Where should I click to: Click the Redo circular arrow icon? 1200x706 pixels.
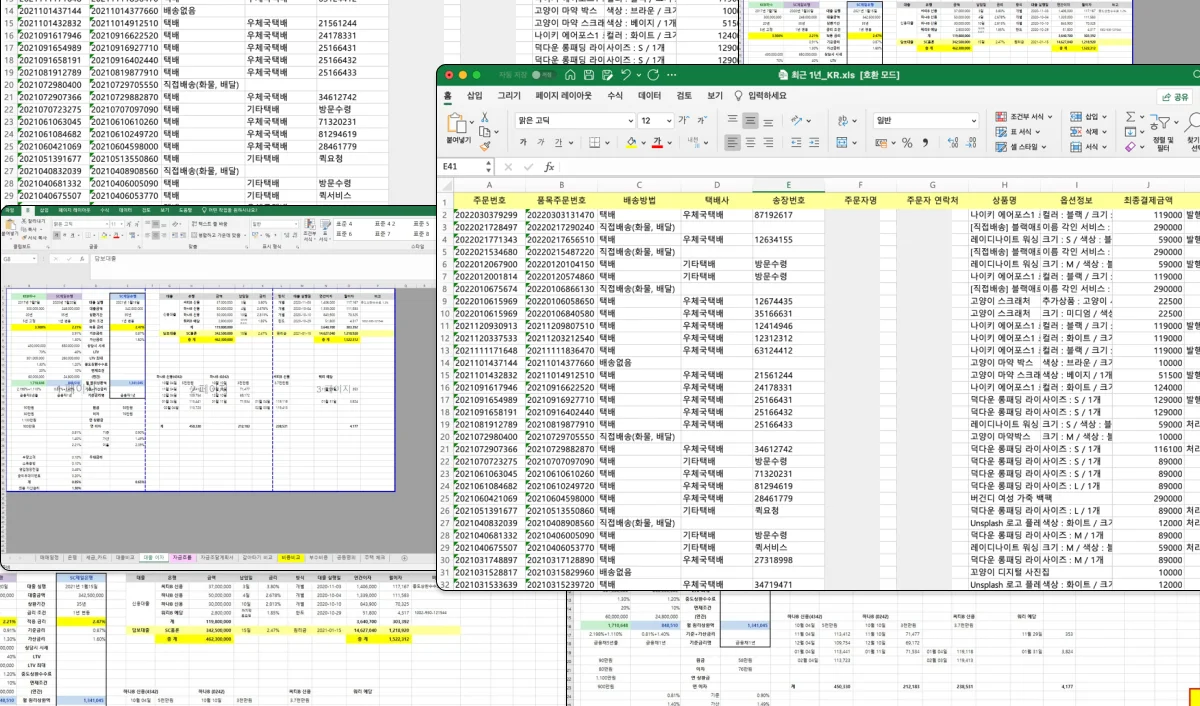tap(652, 75)
